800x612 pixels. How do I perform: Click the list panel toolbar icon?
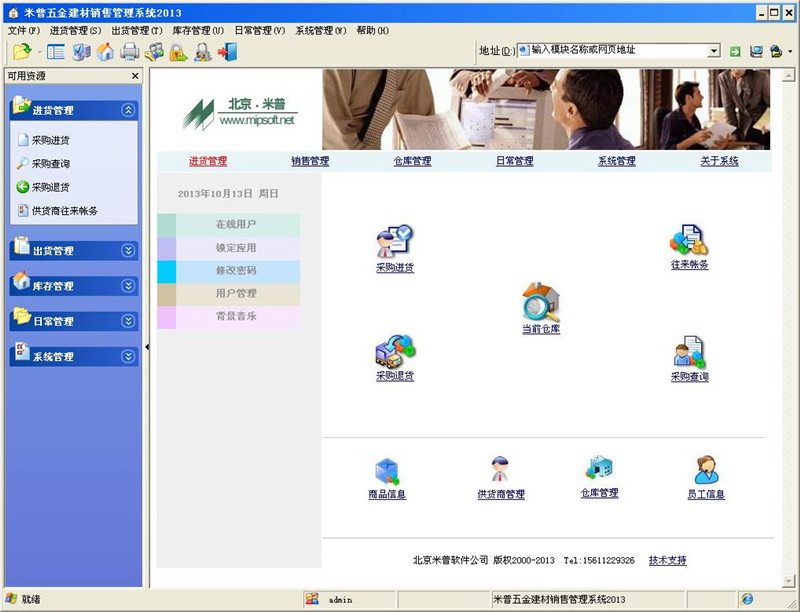[x=56, y=52]
